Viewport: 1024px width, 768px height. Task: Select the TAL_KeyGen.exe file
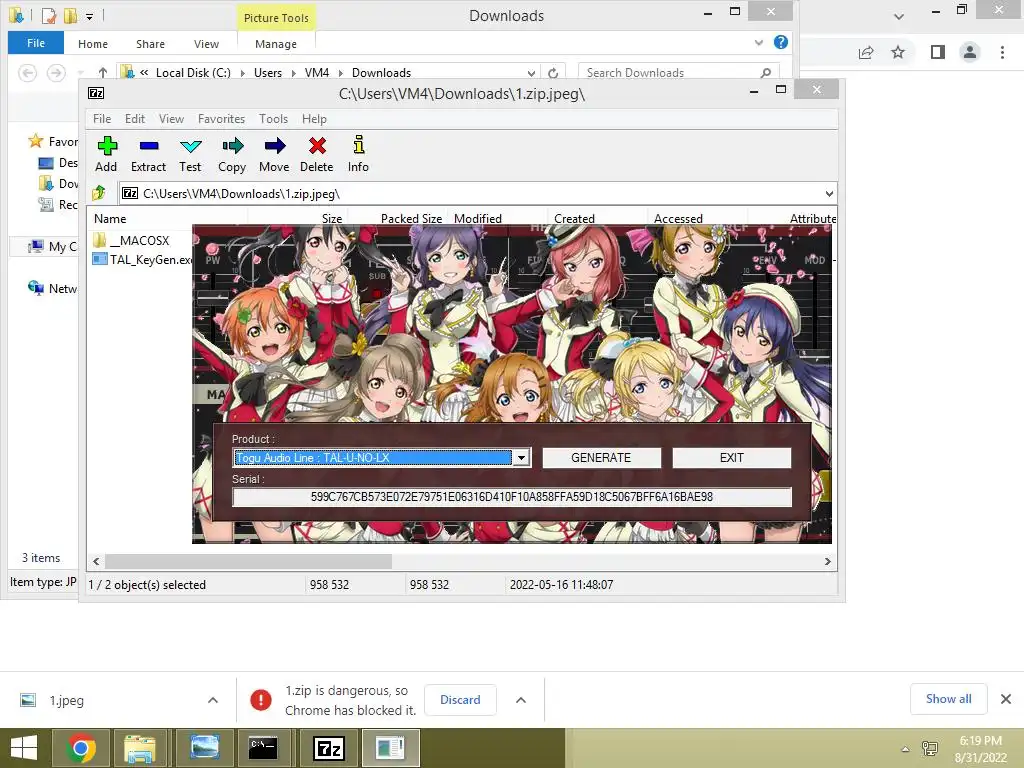pyautogui.click(x=142, y=259)
